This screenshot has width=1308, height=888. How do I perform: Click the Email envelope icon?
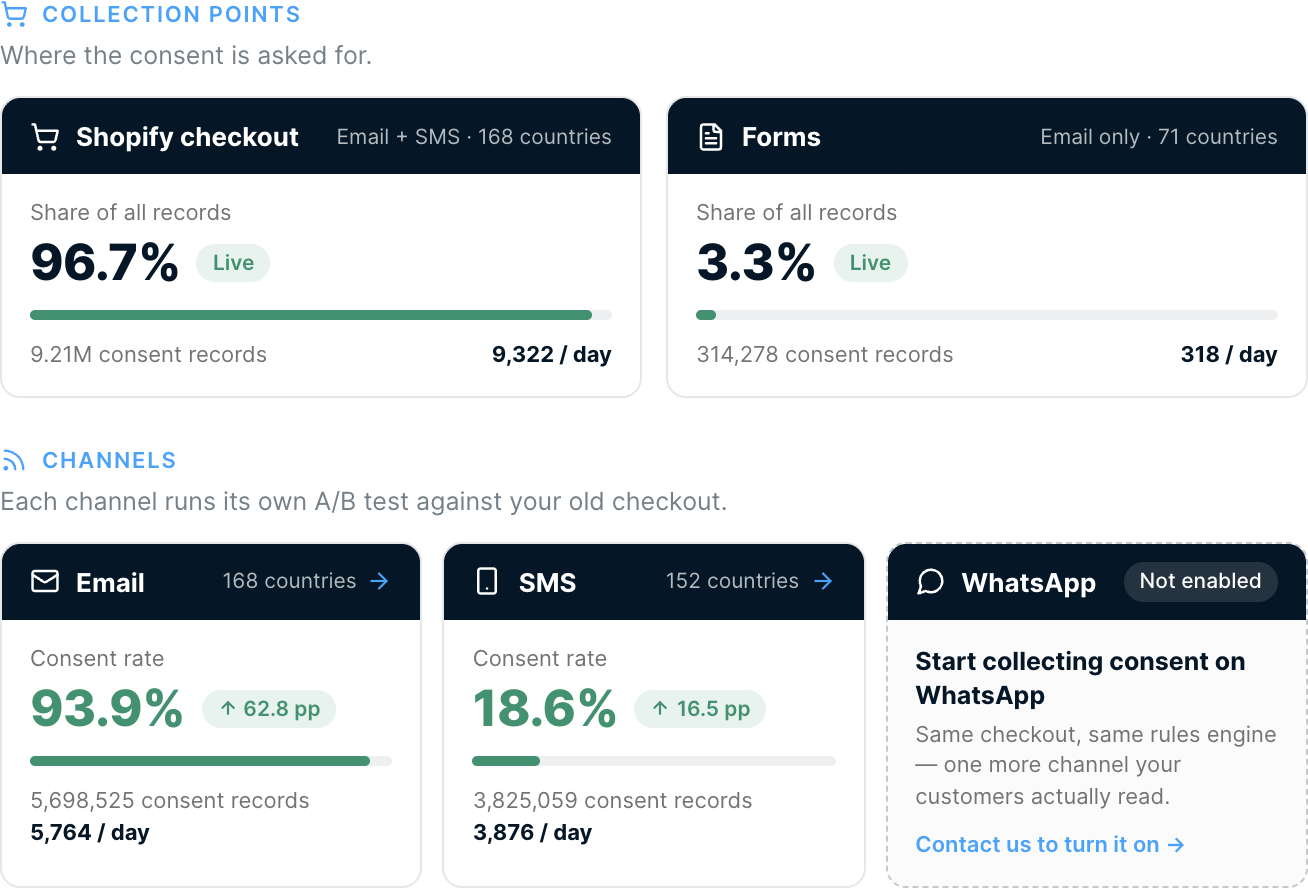tap(45, 582)
